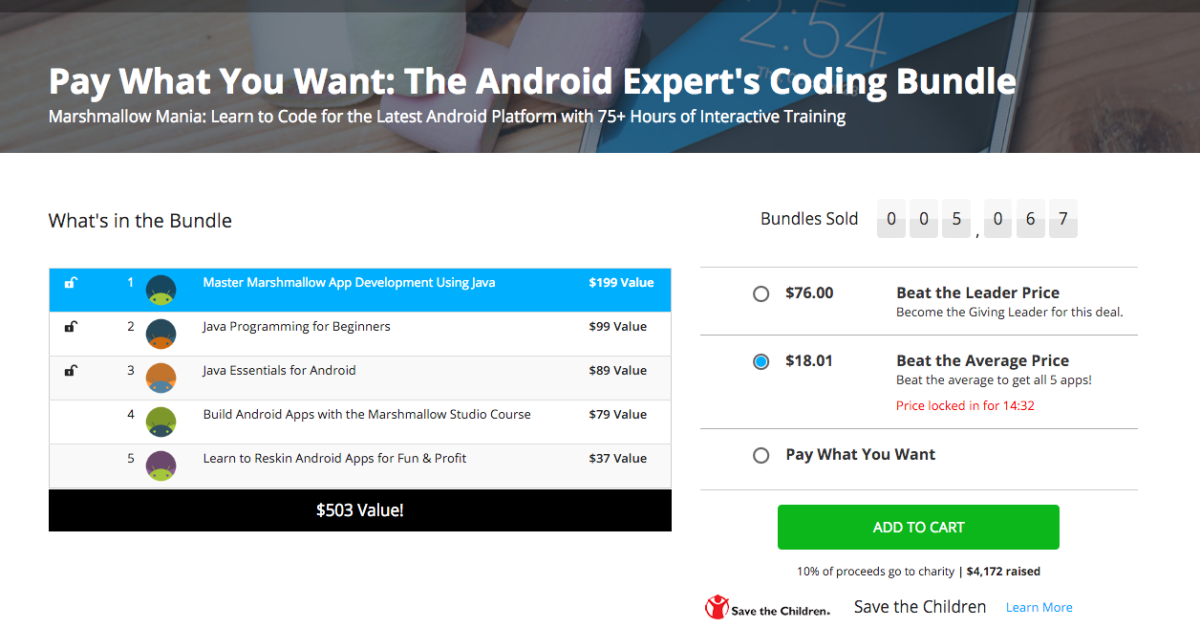Click the unlock icon on Java Programming row

point(70,327)
